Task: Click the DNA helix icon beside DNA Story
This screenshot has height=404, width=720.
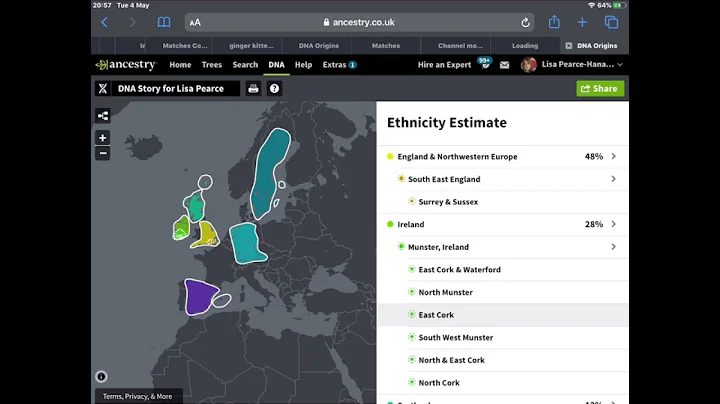Action: 103,89
